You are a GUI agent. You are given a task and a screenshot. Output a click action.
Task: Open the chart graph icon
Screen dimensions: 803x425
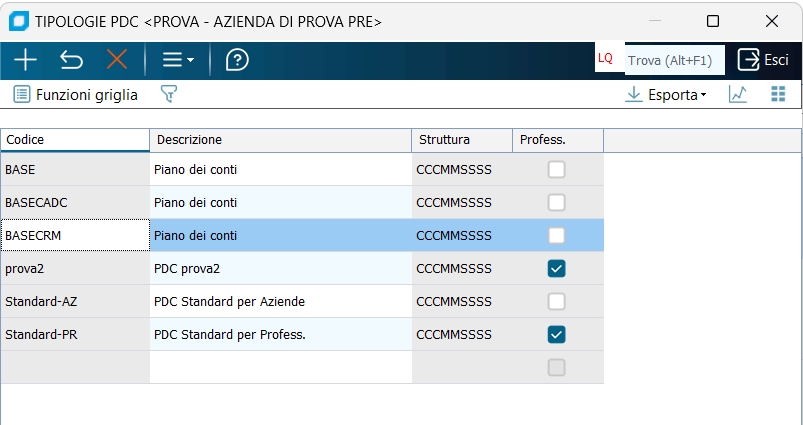pyautogui.click(x=738, y=94)
